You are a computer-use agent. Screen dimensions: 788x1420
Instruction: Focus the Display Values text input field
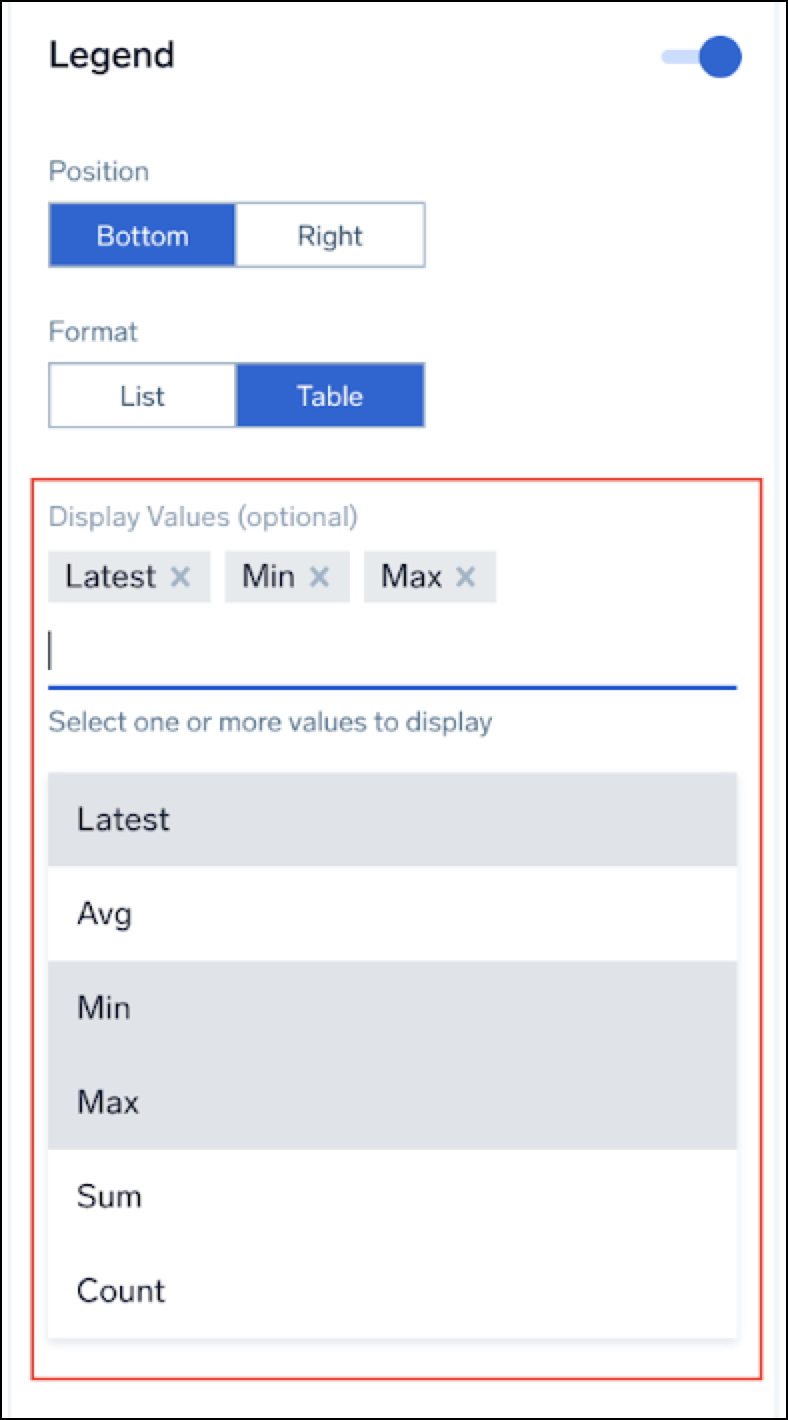coord(392,652)
